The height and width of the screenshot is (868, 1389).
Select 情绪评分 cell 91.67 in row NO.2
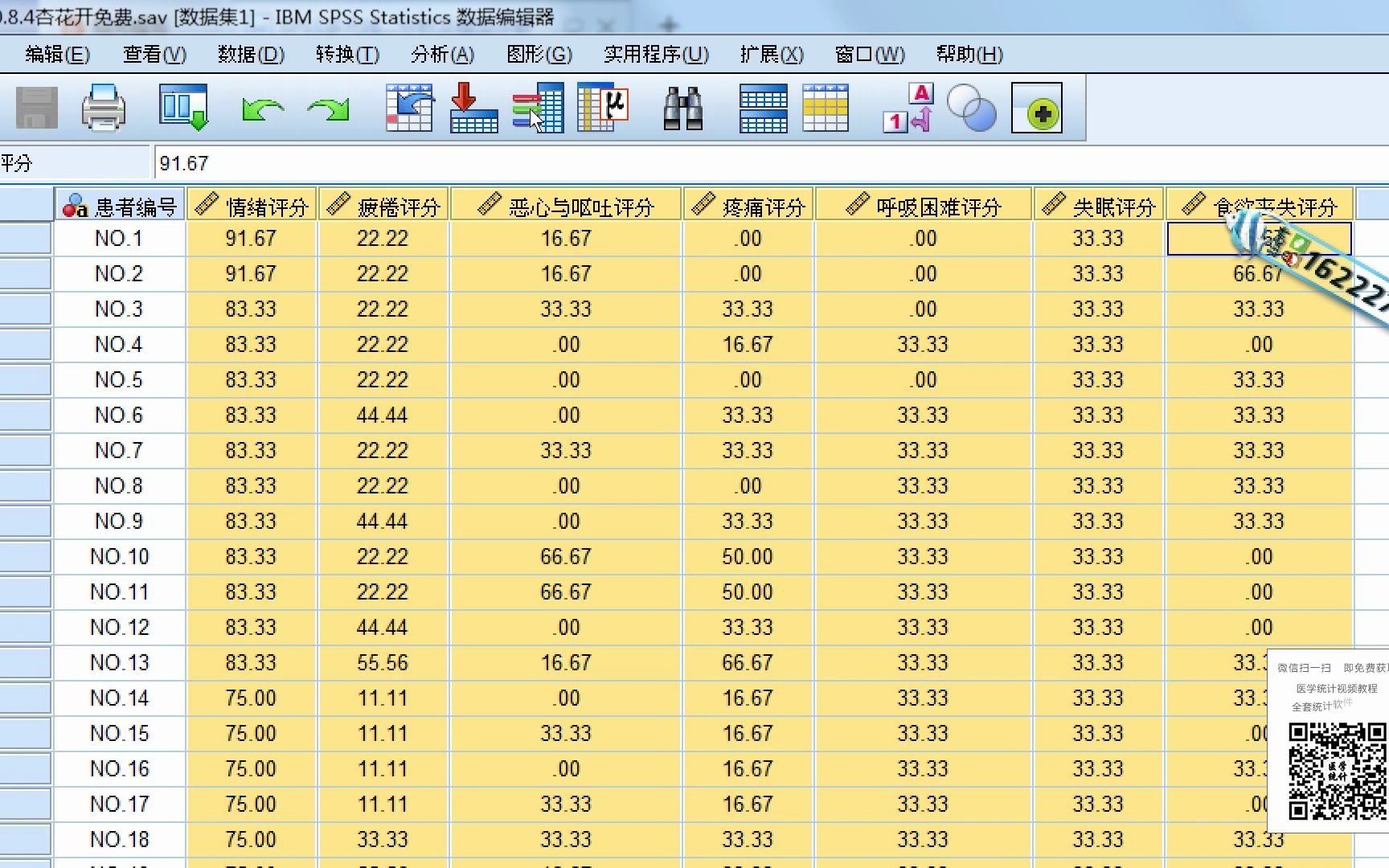(x=252, y=274)
